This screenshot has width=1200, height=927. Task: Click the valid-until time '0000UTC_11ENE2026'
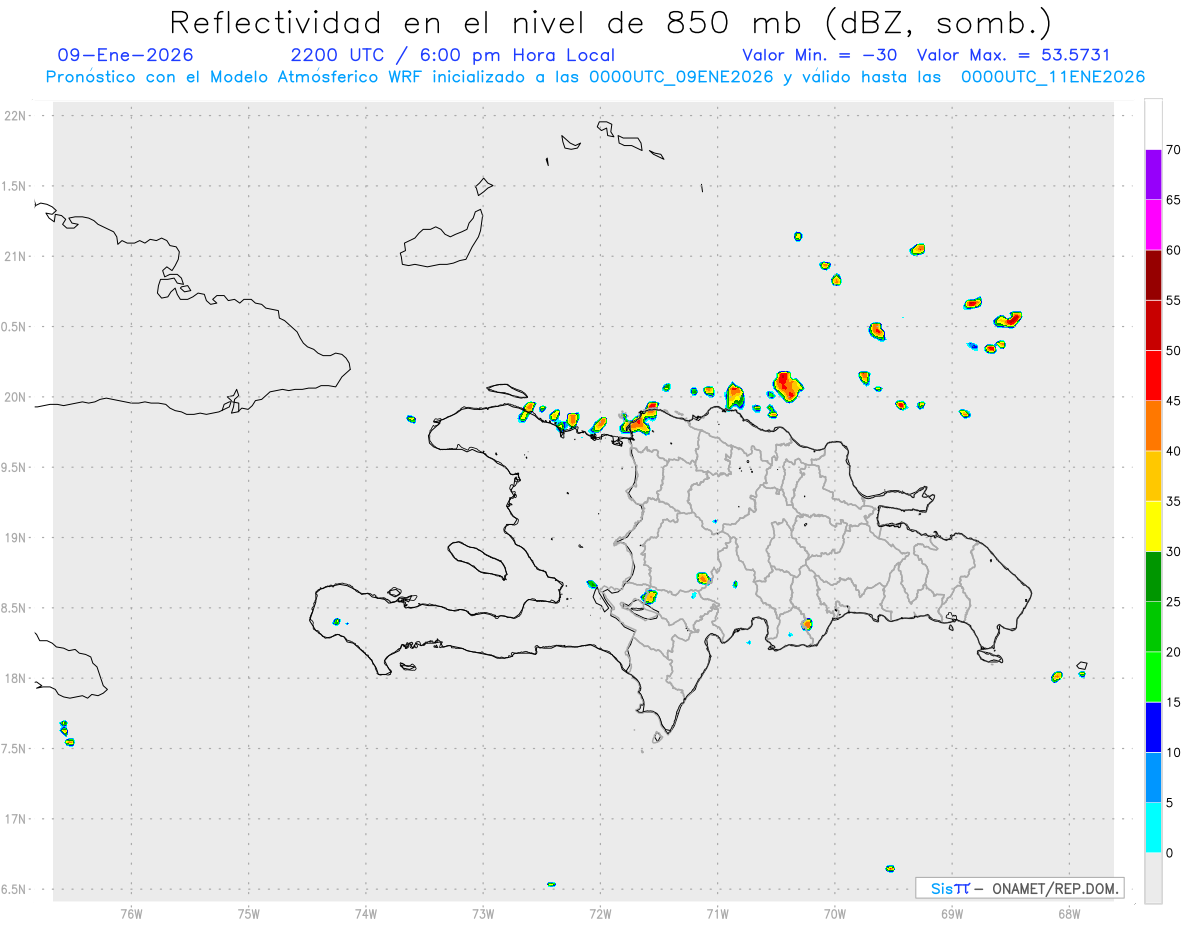[x=1053, y=77]
